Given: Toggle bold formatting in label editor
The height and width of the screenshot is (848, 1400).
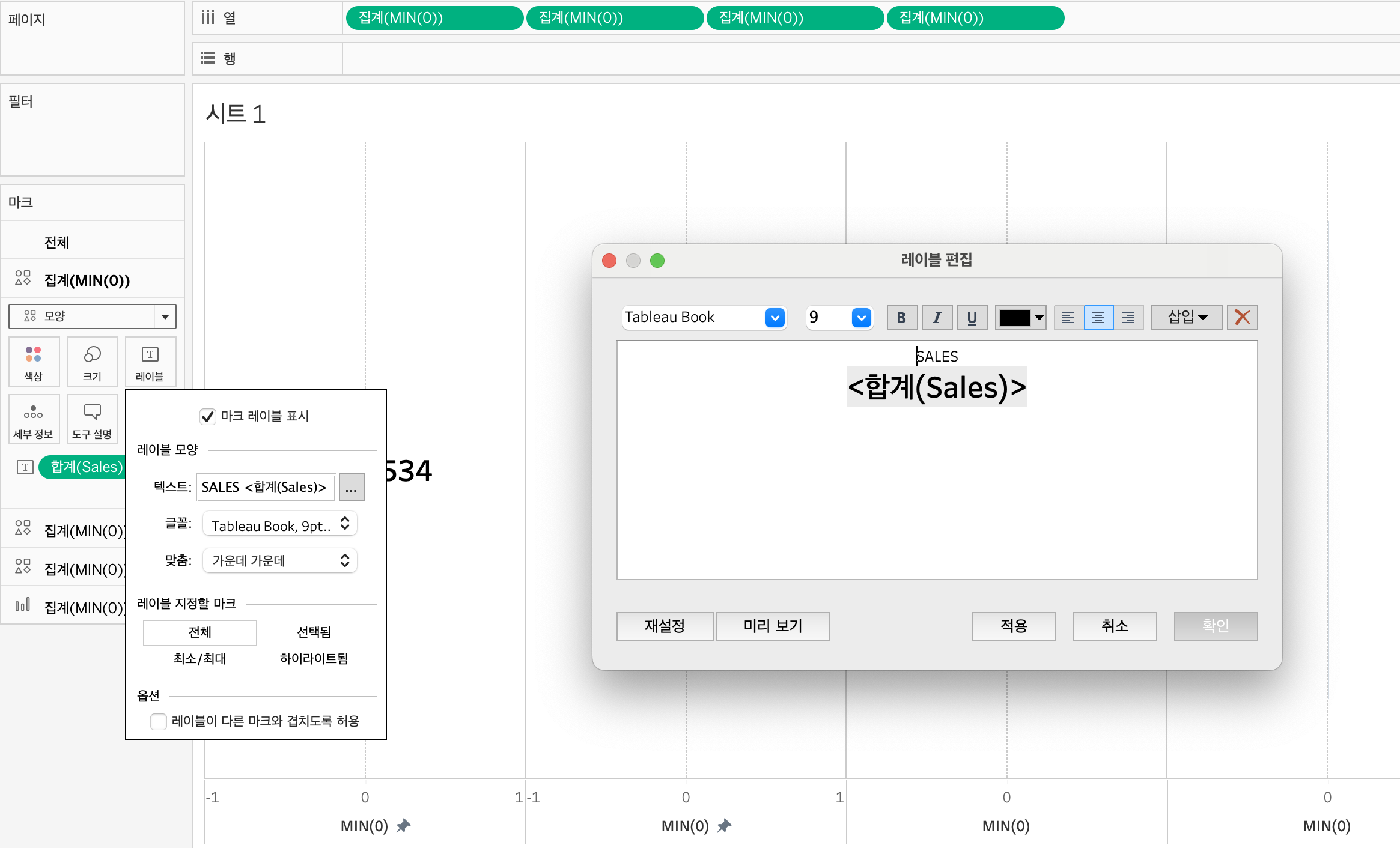Looking at the screenshot, I should point(901,318).
